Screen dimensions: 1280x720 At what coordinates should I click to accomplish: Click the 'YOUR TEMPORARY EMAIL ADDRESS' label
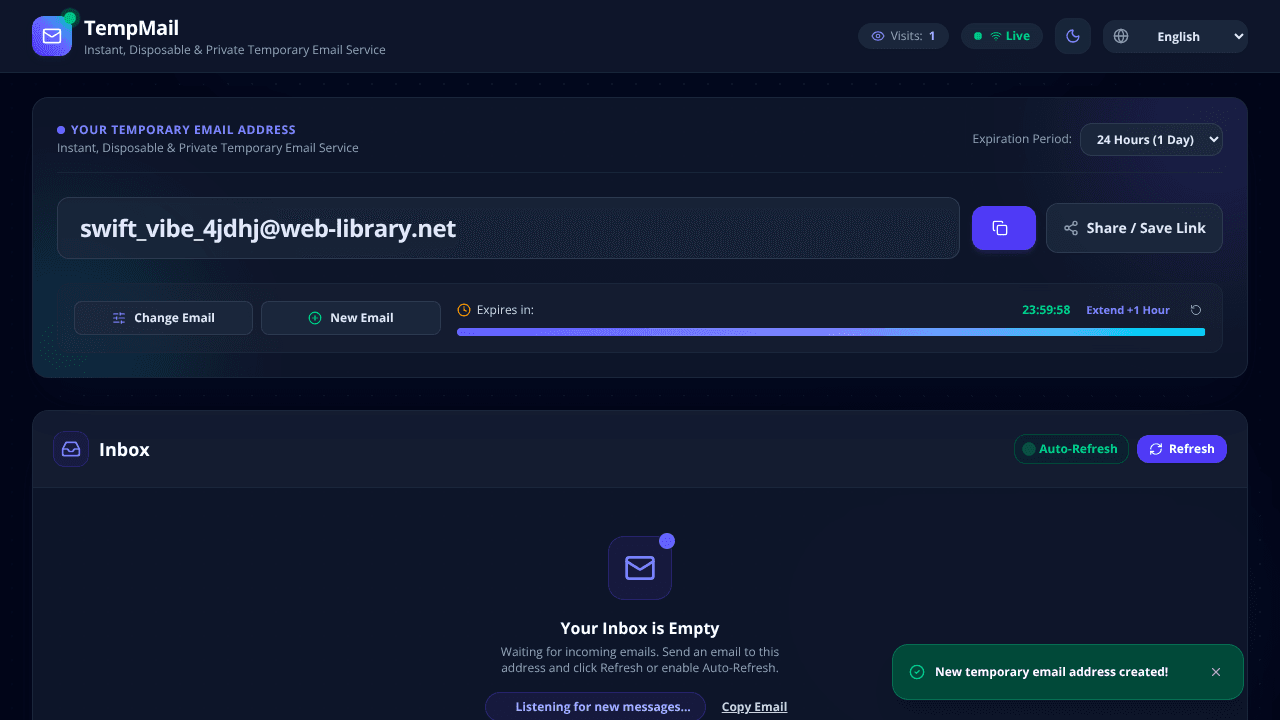pos(183,130)
